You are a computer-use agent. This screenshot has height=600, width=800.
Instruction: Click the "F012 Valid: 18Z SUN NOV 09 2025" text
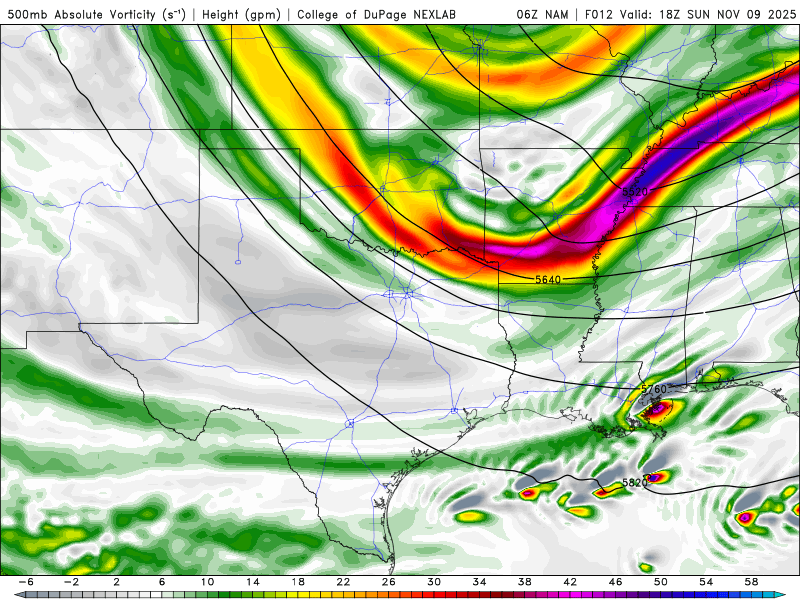690,15
